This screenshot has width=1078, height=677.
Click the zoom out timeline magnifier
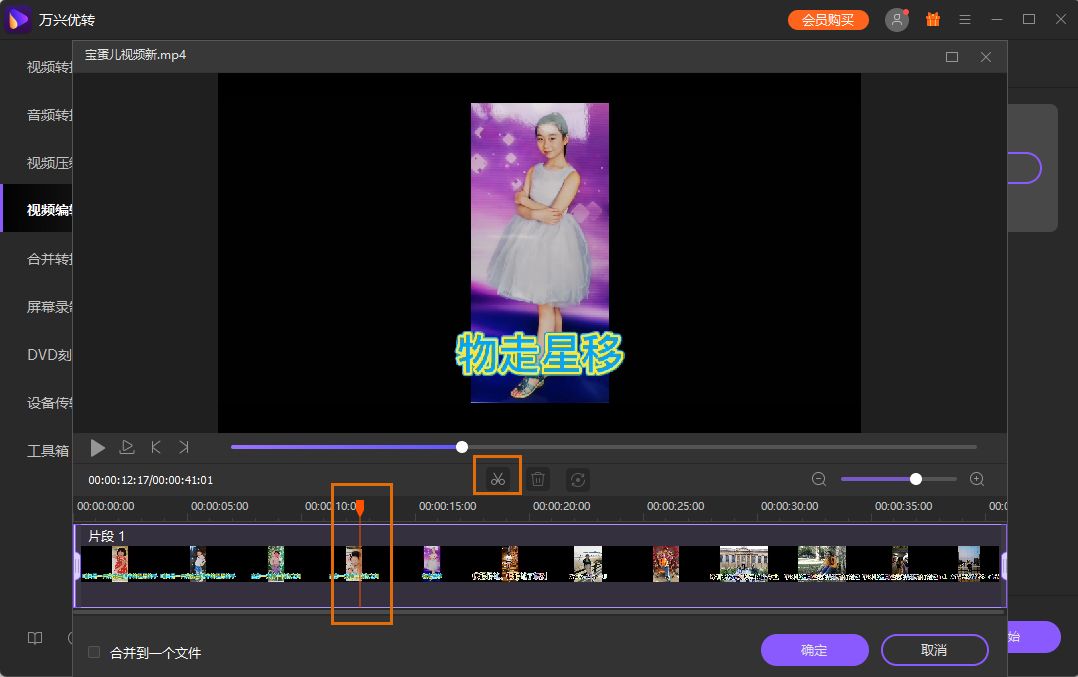pyautogui.click(x=819, y=479)
